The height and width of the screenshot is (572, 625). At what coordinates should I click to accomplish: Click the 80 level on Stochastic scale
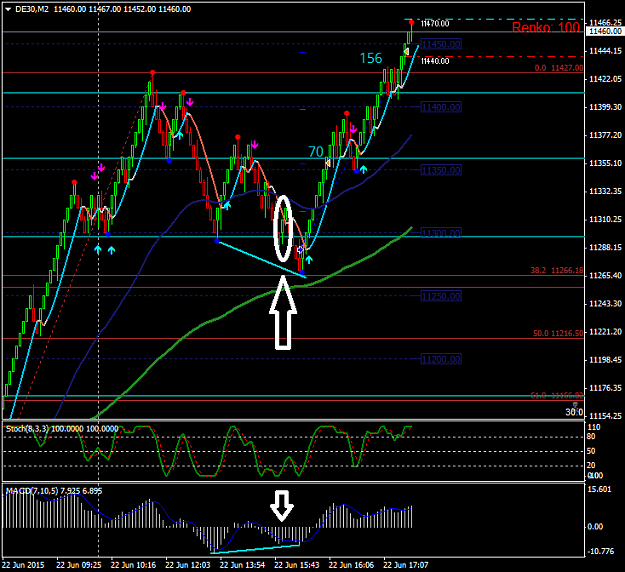(x=591, y=437)
